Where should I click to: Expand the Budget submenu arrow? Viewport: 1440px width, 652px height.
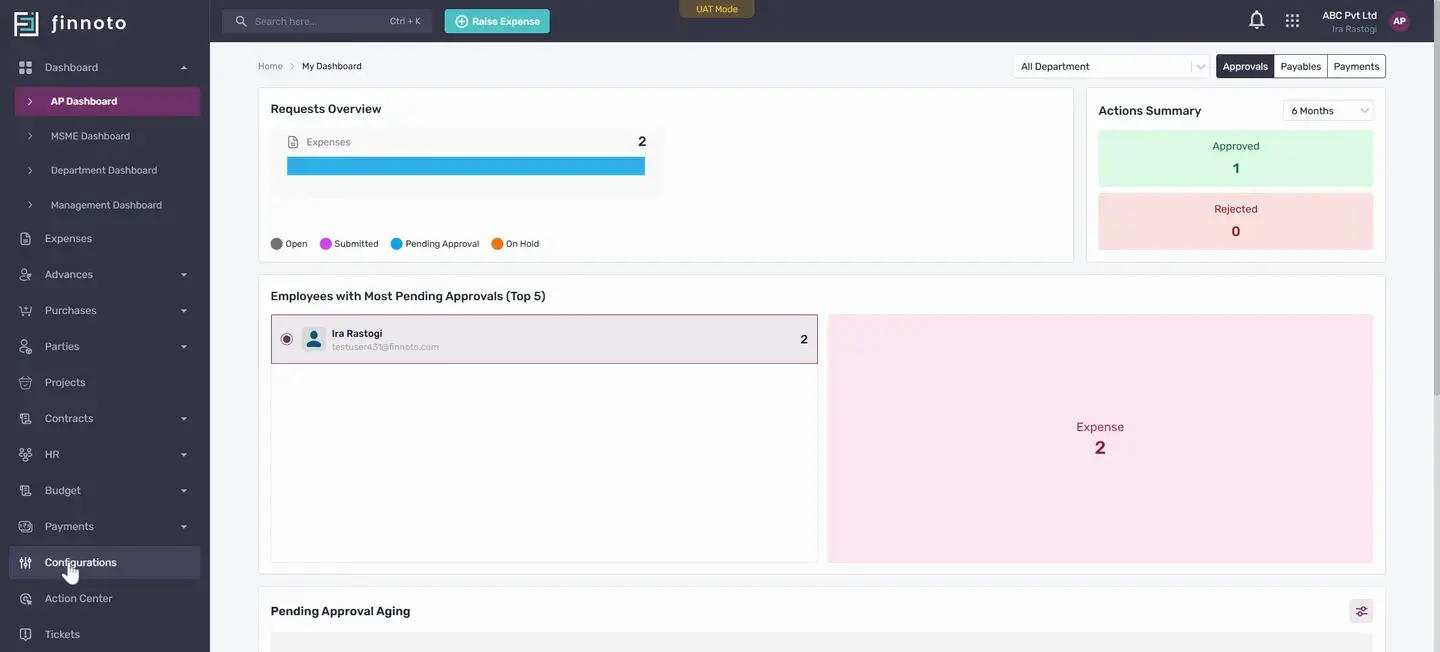point(184,491)
